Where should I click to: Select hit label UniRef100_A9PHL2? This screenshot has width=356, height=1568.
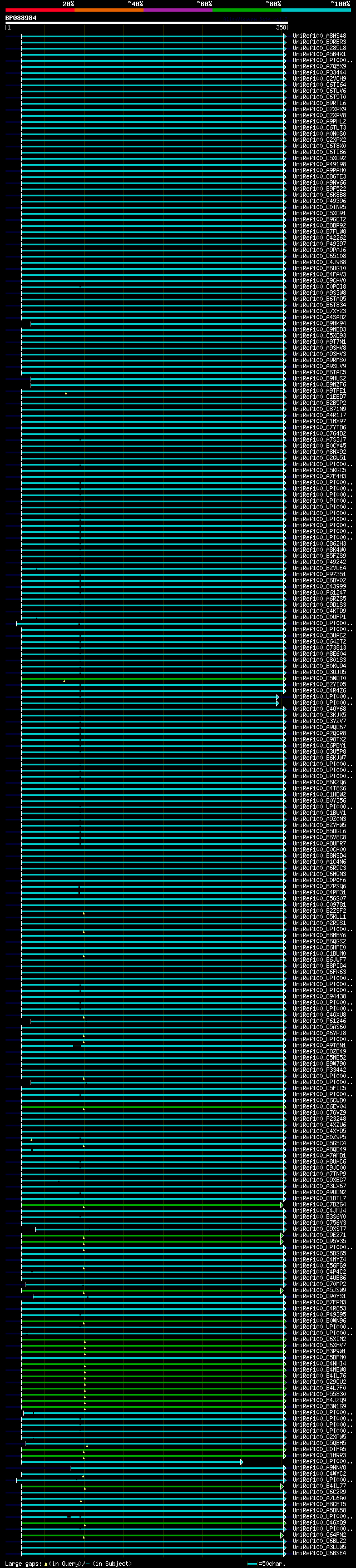319,122
